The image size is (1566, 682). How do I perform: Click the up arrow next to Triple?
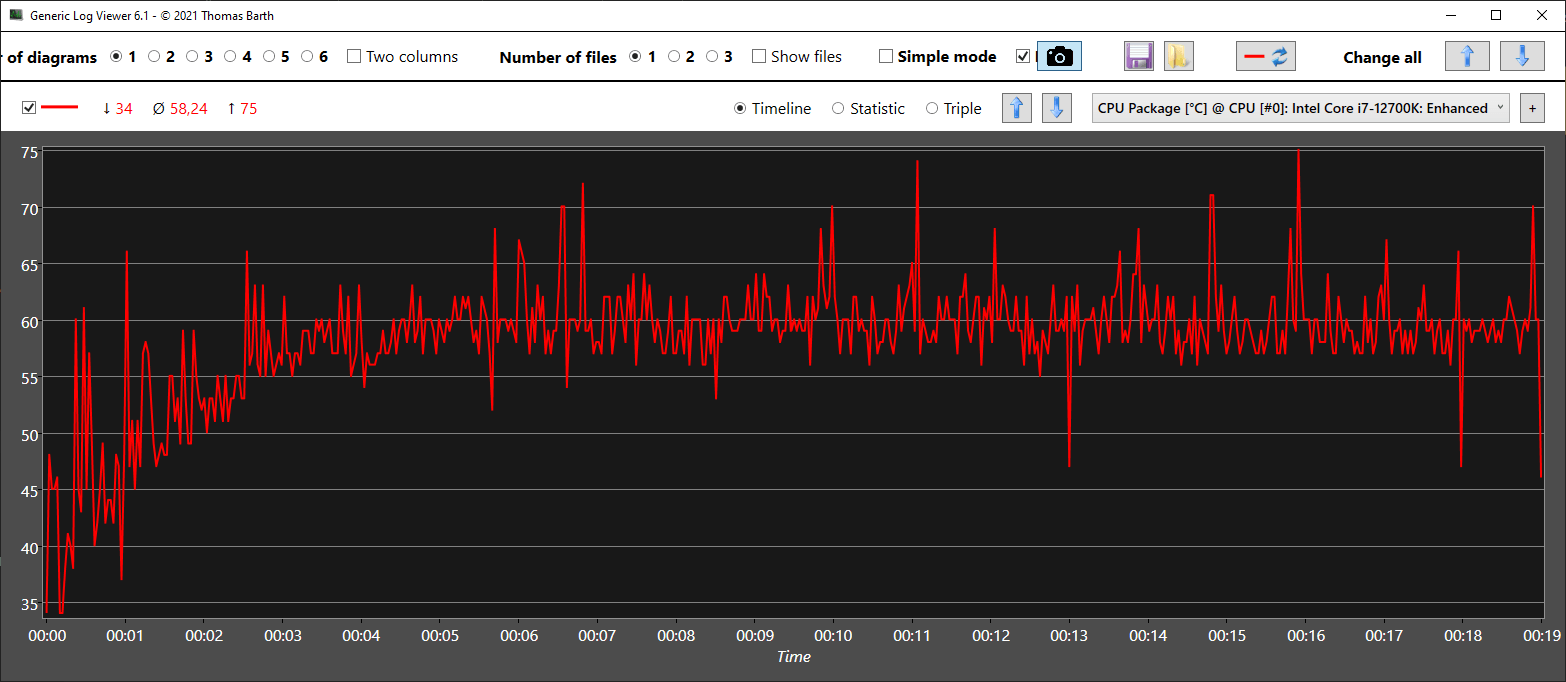pyautogui.click(x=1016, y=108)
